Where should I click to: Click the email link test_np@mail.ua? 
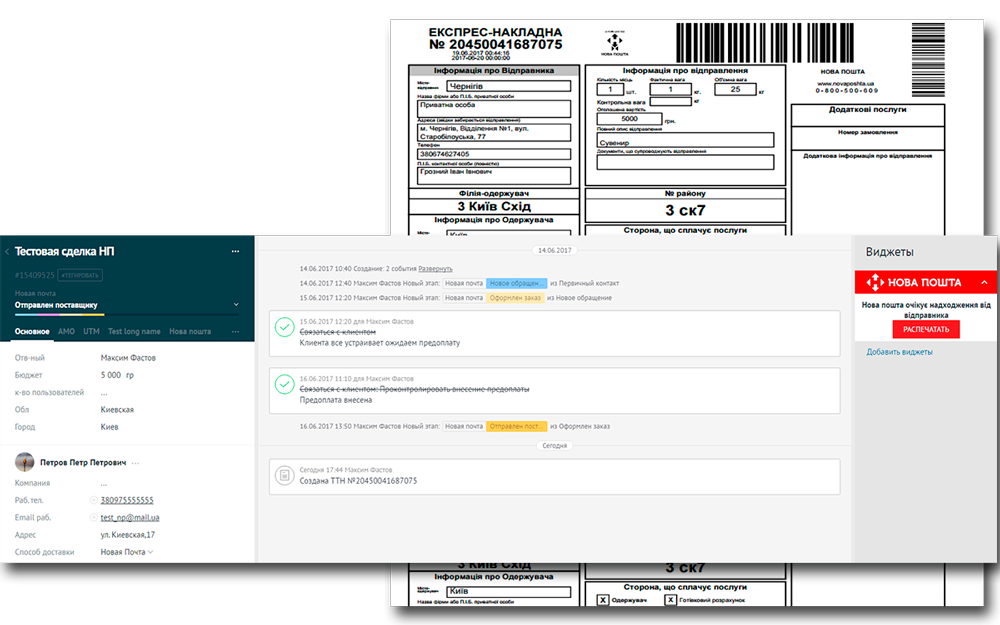[x=130, y=517]
